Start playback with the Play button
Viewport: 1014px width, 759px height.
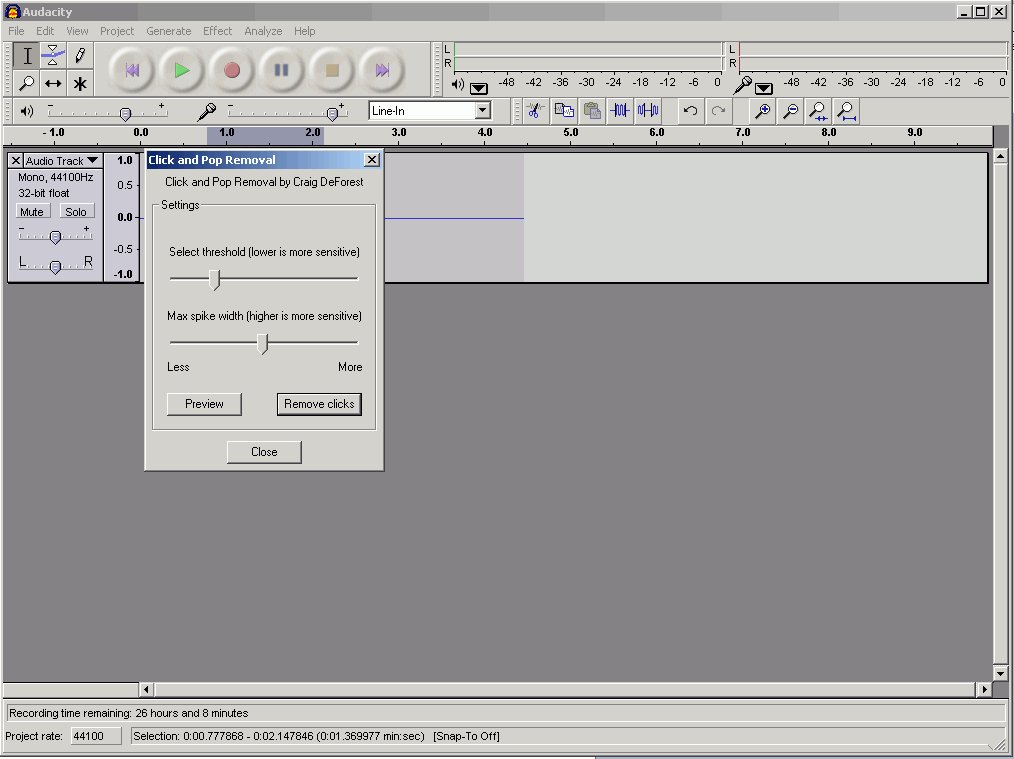coord(182,70)
